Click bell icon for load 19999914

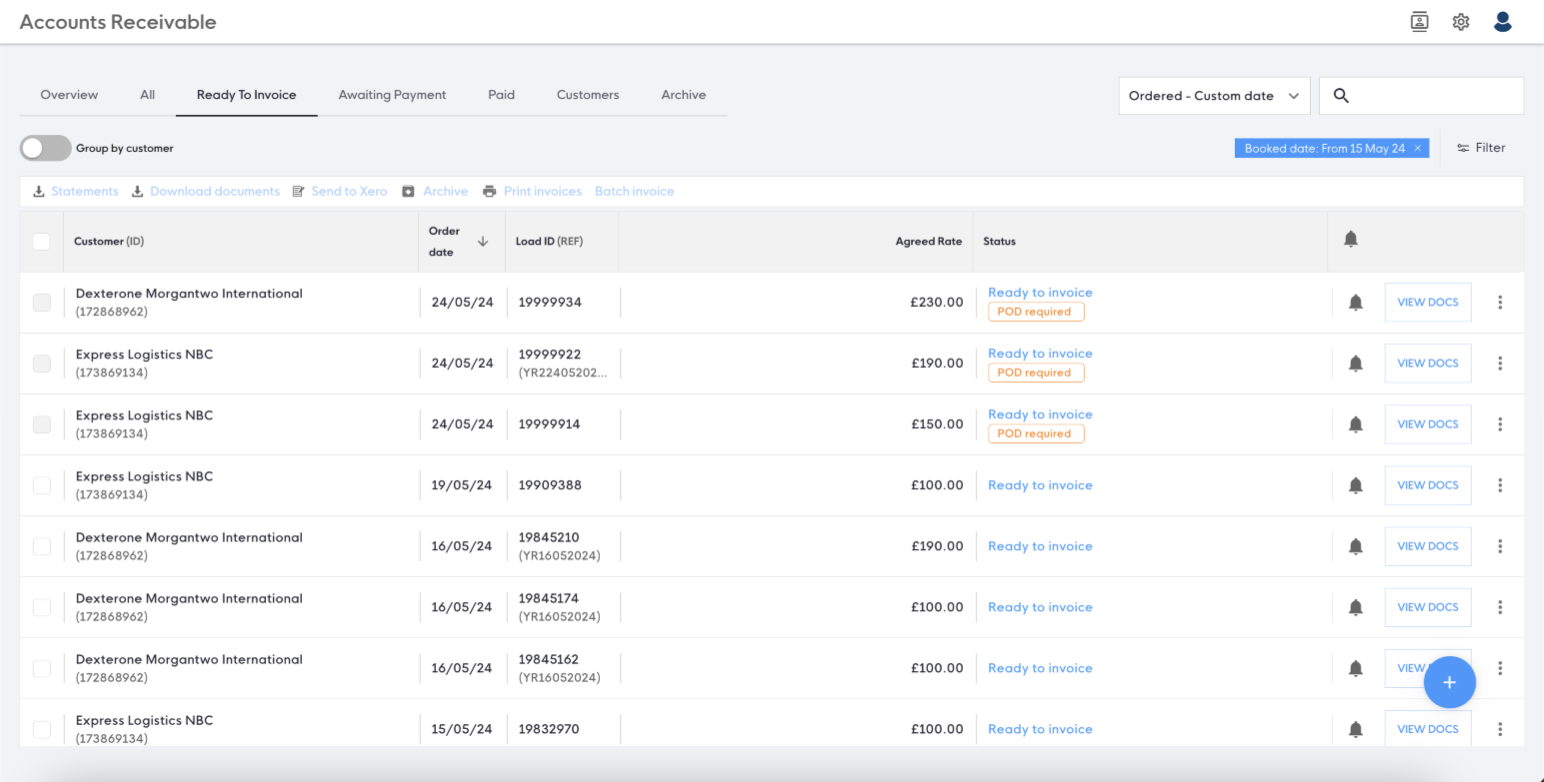coord(1356,424)
